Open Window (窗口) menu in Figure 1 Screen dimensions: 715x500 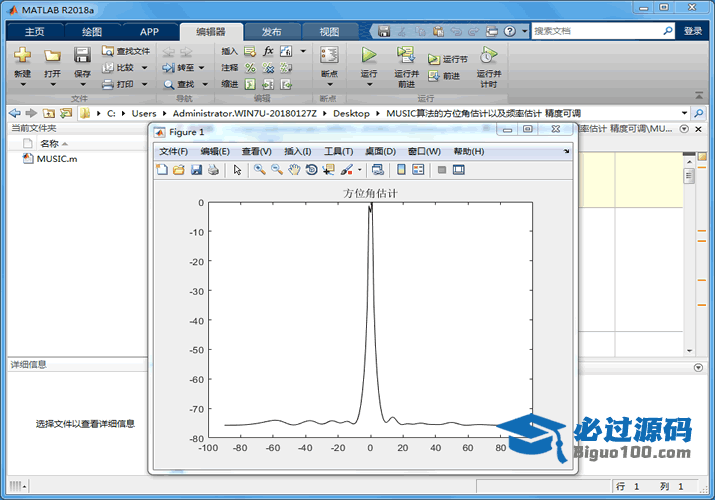(x=424, y=151)
